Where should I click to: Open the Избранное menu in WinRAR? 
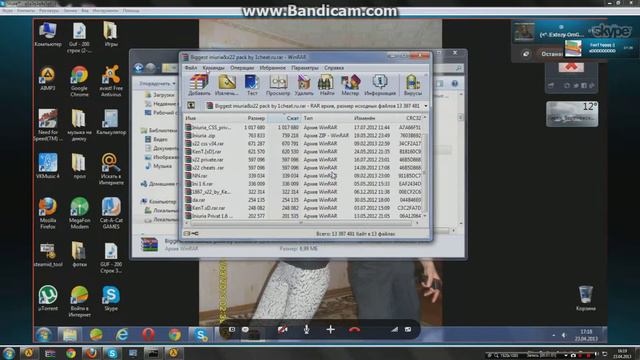pyautogui.click(x=272, y=68)
